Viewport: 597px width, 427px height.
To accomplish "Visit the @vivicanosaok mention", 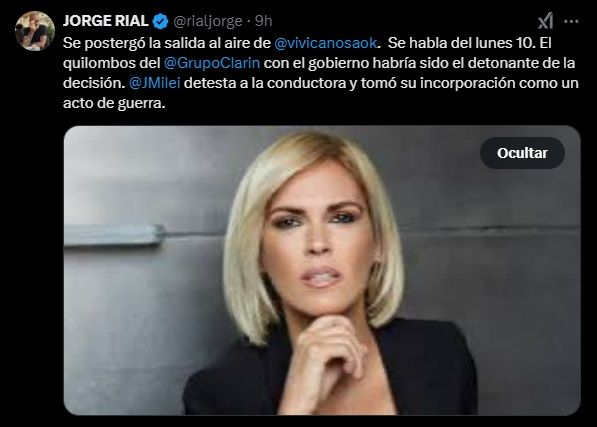I will pos(326,43).
